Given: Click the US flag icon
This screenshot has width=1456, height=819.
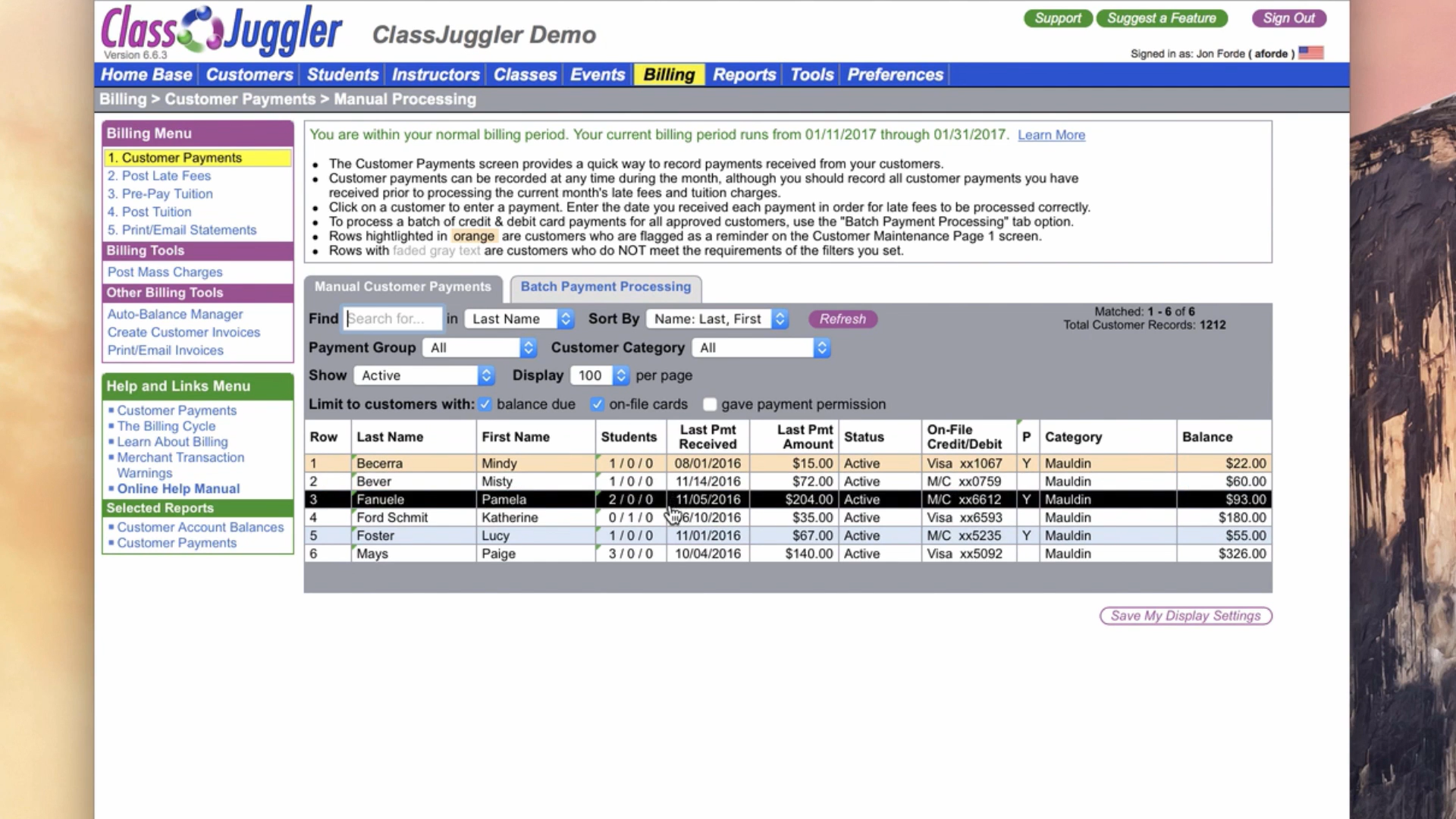Looking at the screenshot, I should point(1310,53).
